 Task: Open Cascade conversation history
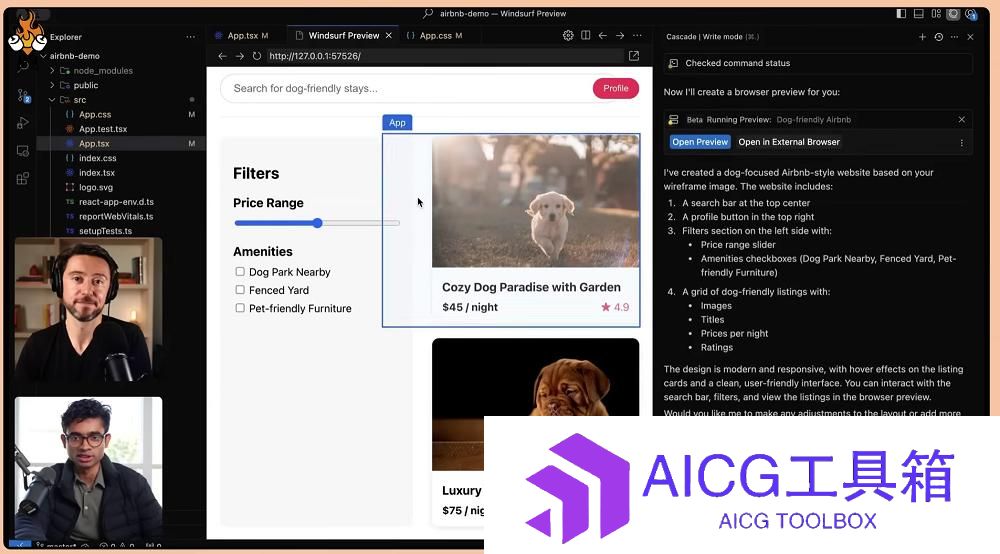pos(939,37)
